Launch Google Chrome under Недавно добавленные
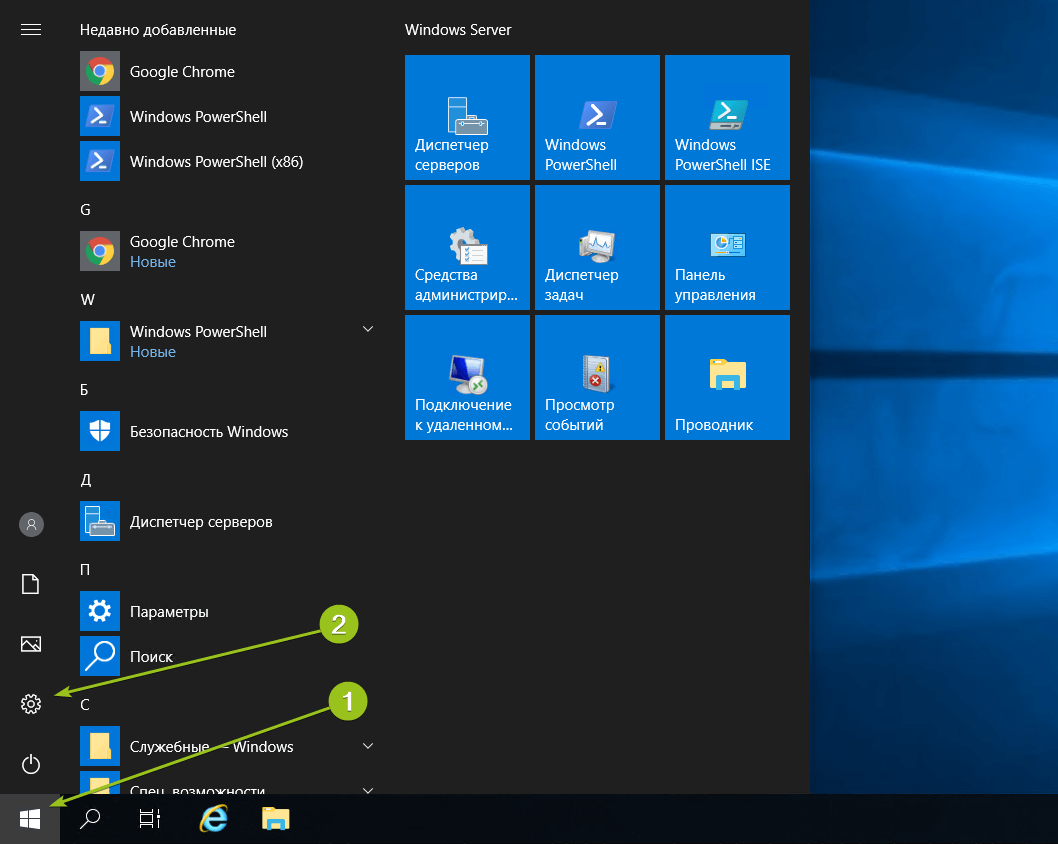The image size is (1058, 844). (x=229, y=72)
